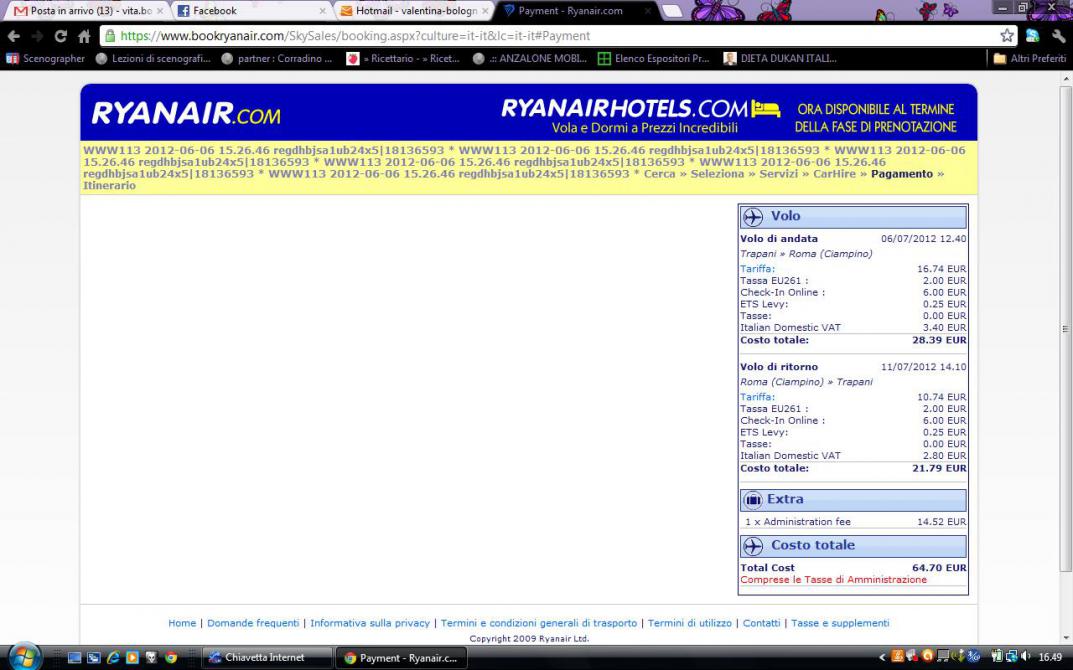Click the browser home icon
Viewport: 1073px width, 670px height.
[84, 36]
